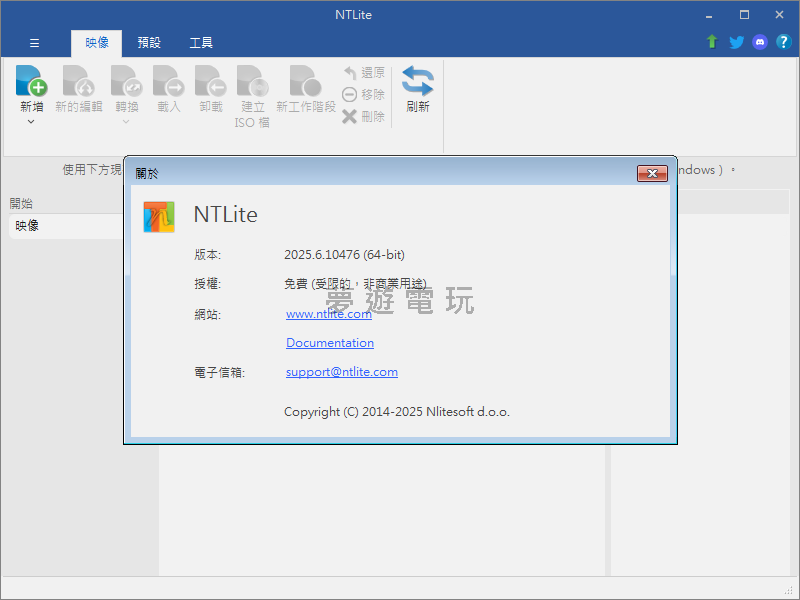Click the 卸載 (Unload) icon

[211, 81]
